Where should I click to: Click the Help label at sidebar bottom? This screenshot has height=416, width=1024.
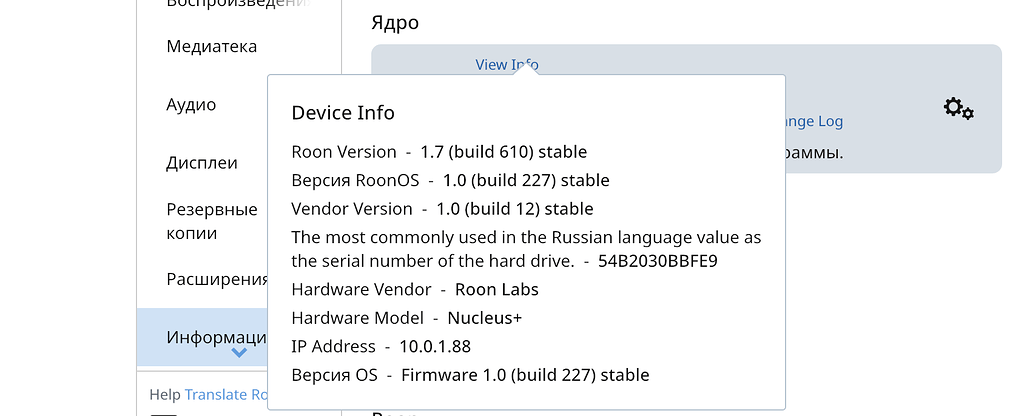tap(164, 395)
